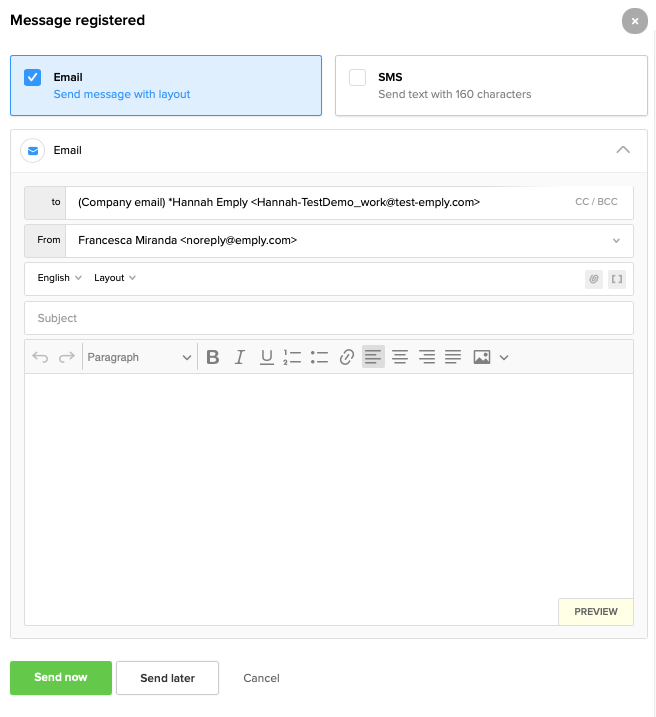Image resolution: width=656 pixels, height=717 pixels.
Task: Center align the text
Action: pyautogui.click(x=400, y=357)
